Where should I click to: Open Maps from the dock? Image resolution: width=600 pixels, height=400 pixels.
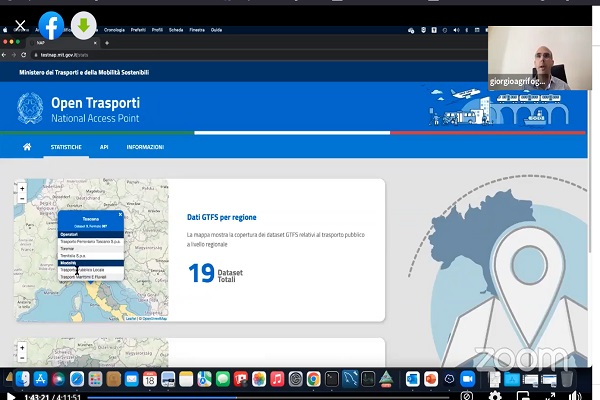point(204,379)
